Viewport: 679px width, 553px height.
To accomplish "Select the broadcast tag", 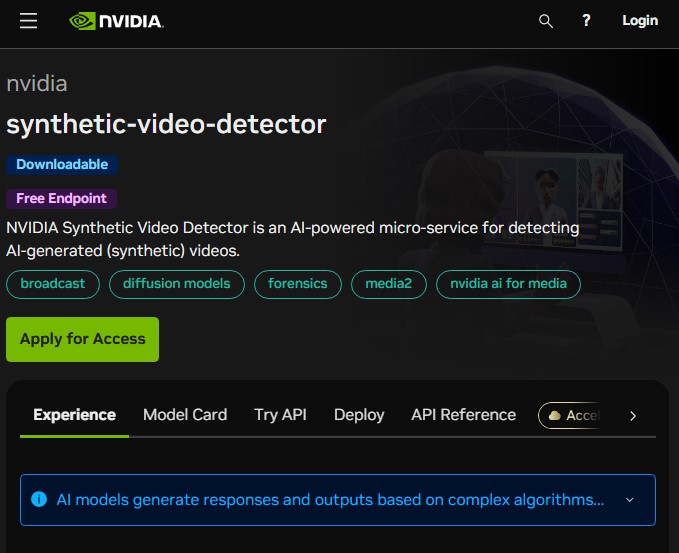I will click(x=53, y=284).
